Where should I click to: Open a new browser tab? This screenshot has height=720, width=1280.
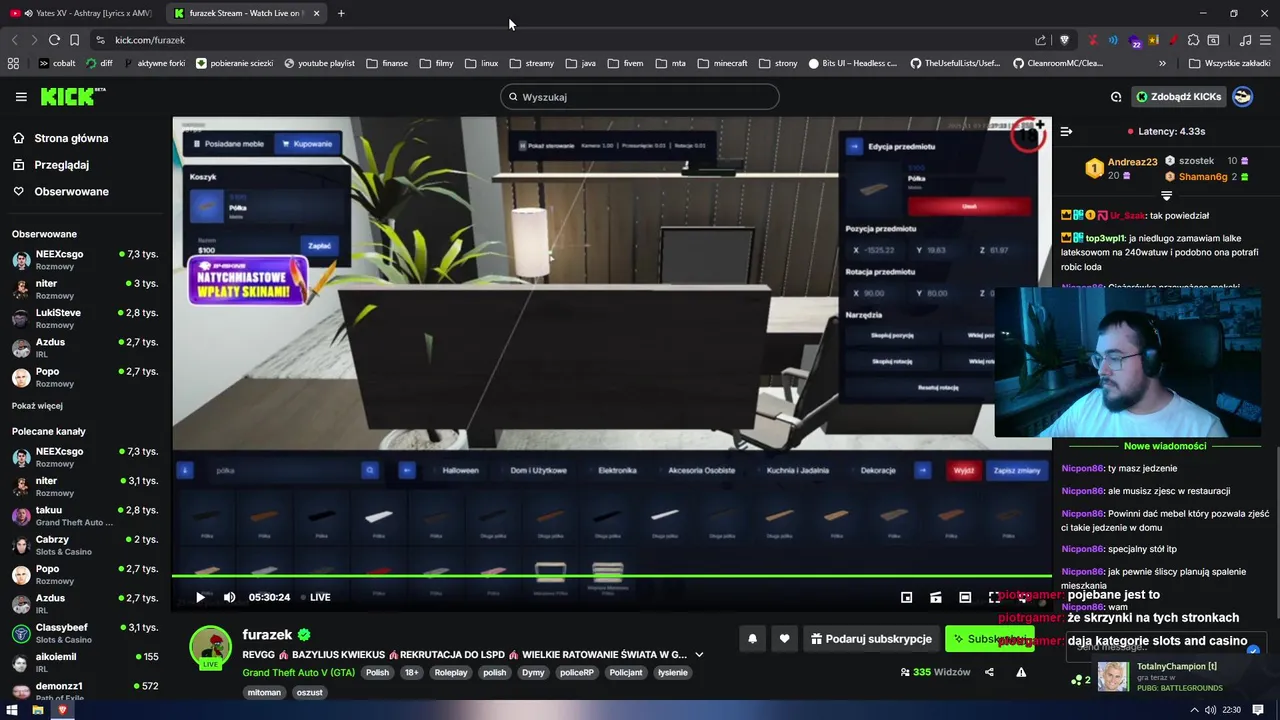(341, 13)
